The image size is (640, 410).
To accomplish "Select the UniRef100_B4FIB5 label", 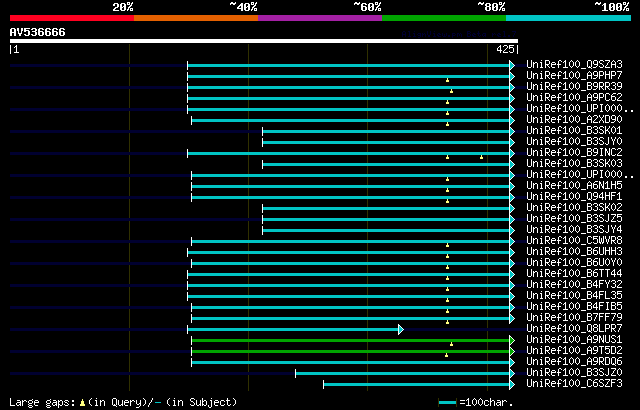I will (x=574, y=307).
